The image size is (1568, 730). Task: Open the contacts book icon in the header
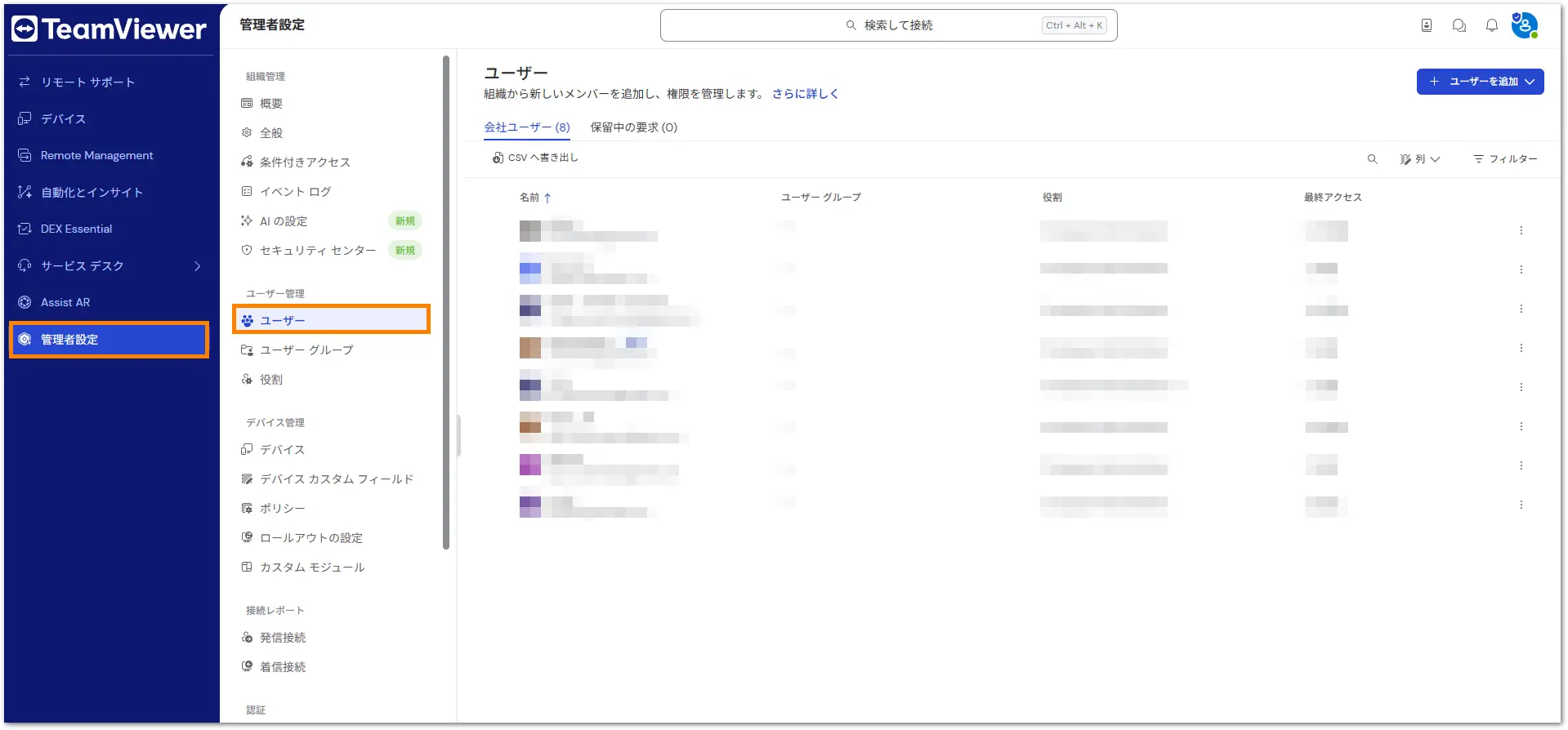[x=1427, y=25]
